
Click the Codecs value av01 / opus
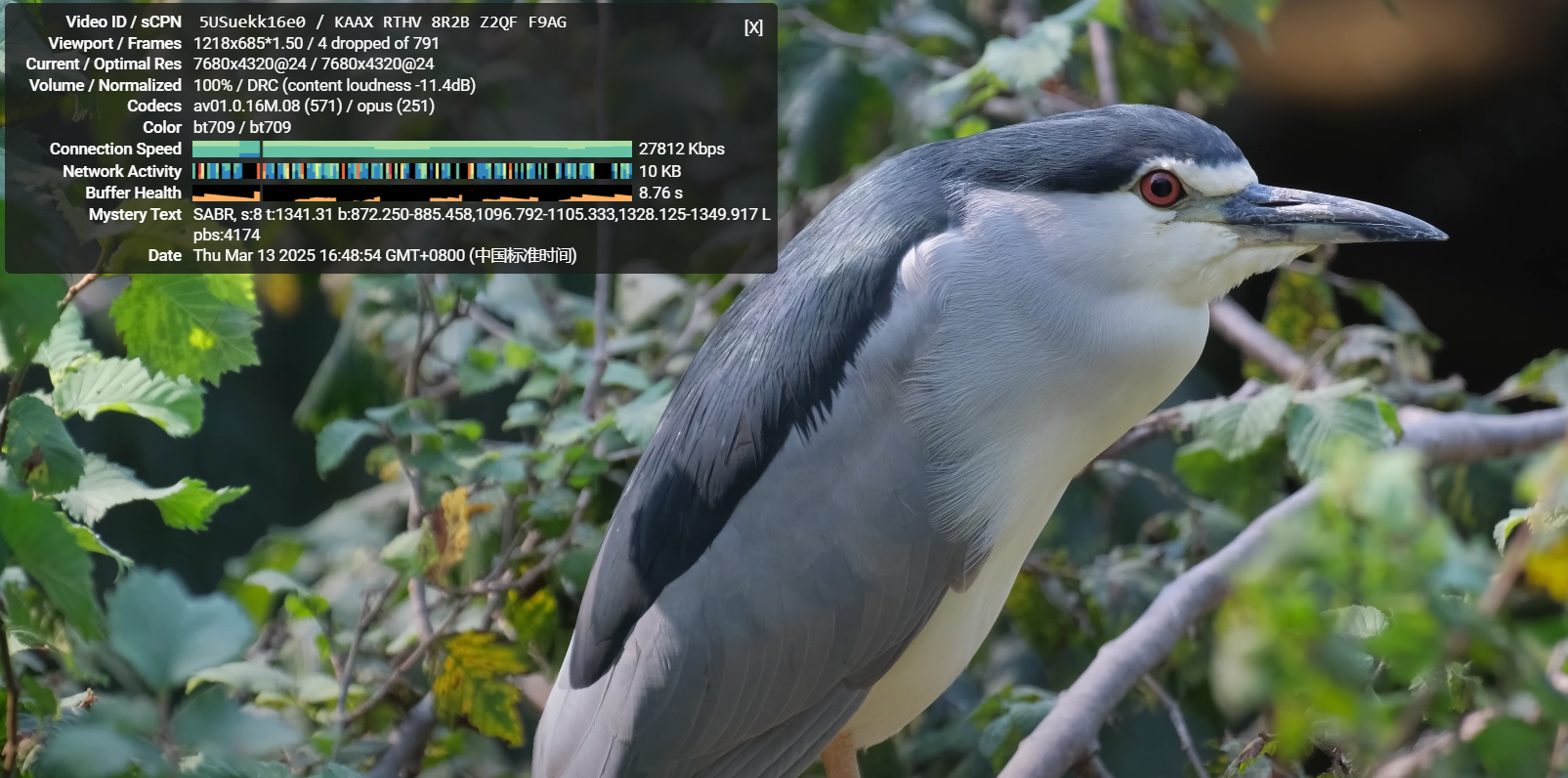coord(314,106)
